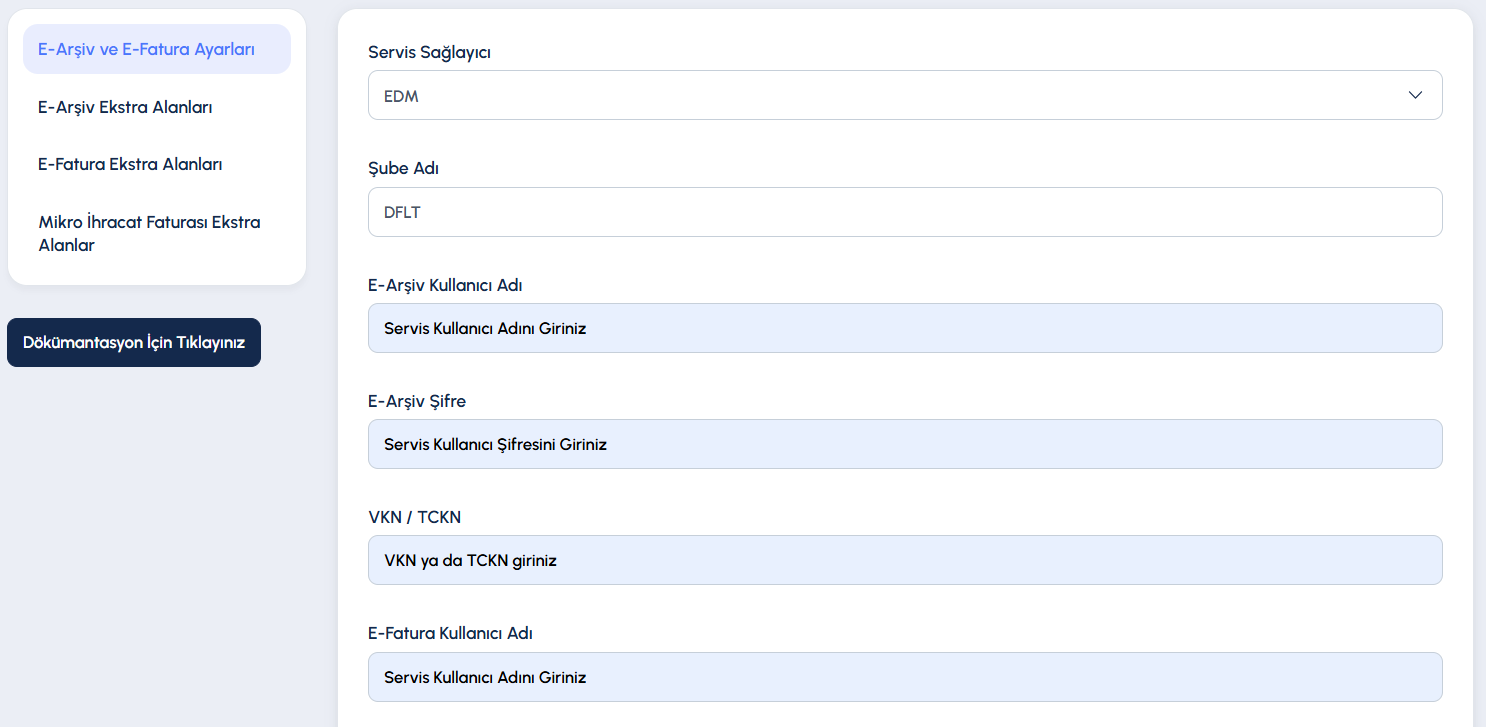Click the E-Fatura Kullanıcı Adı label

pos(450,633)
